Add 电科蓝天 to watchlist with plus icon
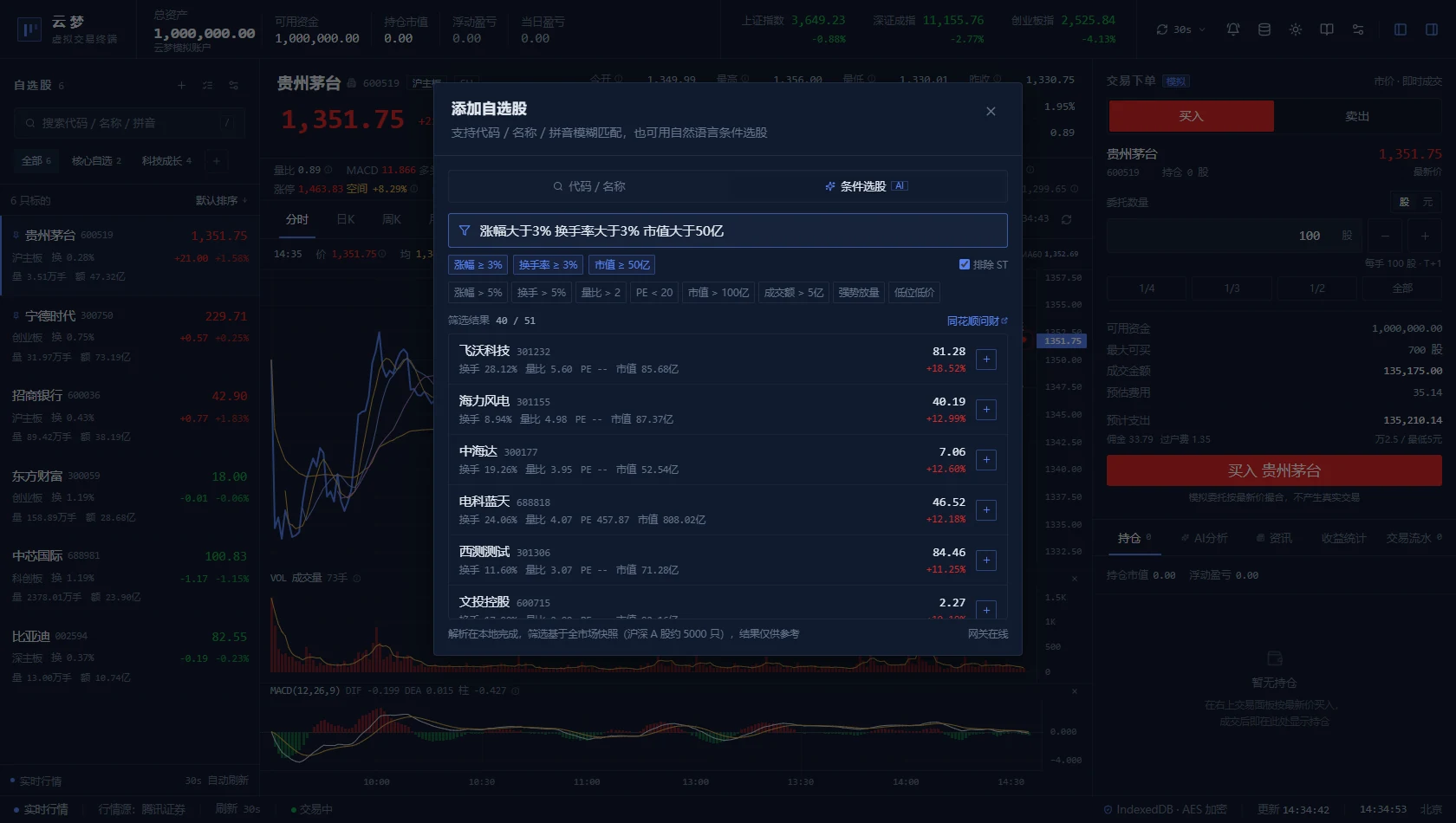The image size is (1456, 823). pos(986,510)
